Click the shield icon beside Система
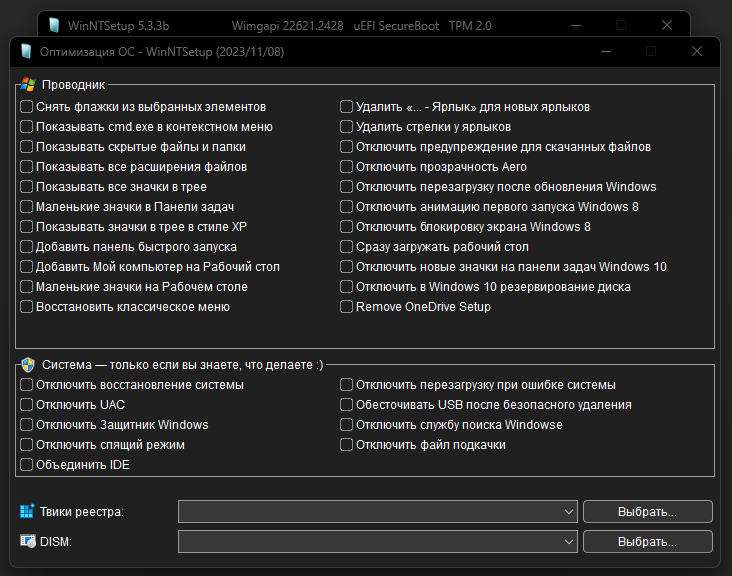 [28, 365]
